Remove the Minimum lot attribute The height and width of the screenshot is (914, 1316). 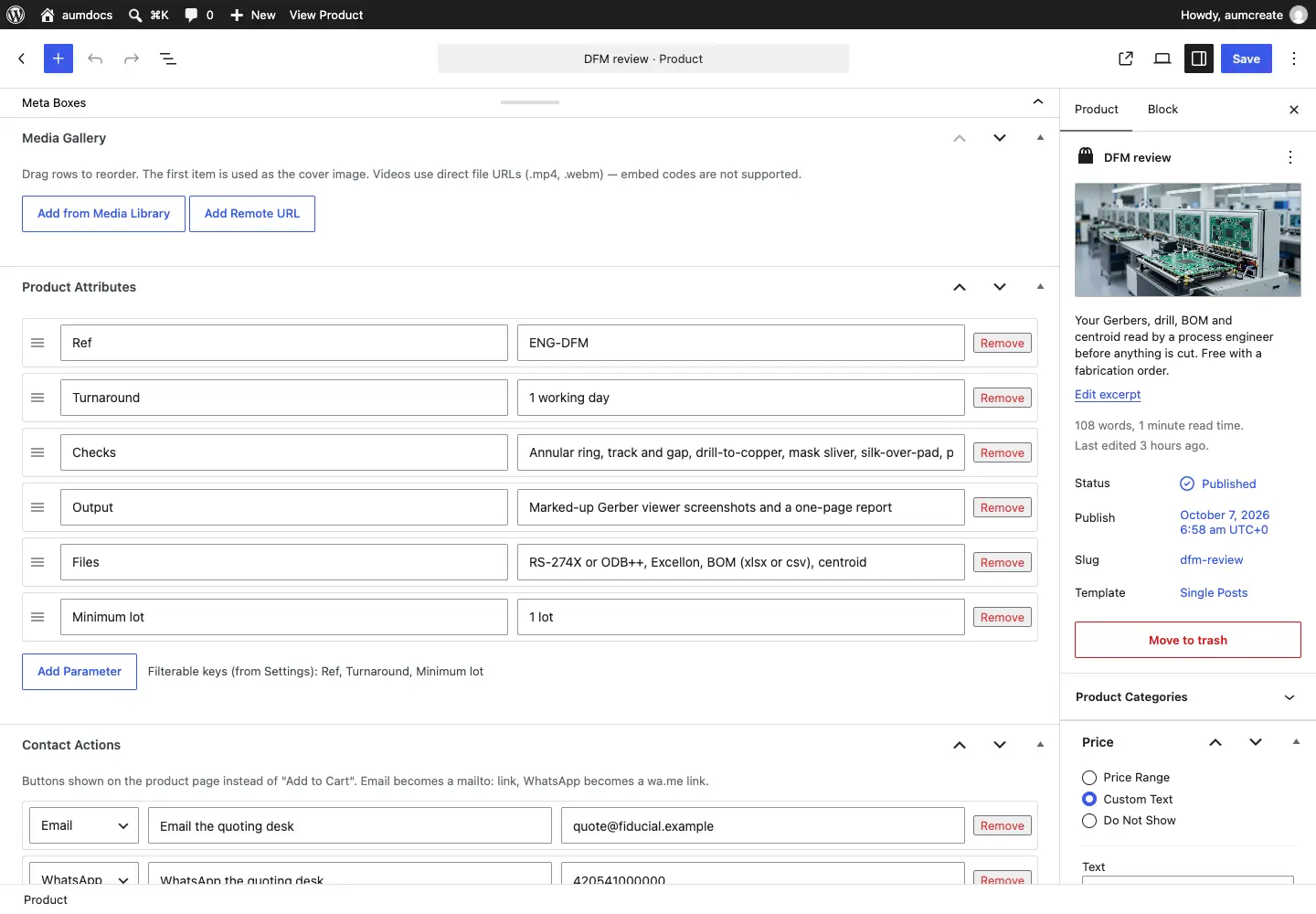[x=1003, y=617]
